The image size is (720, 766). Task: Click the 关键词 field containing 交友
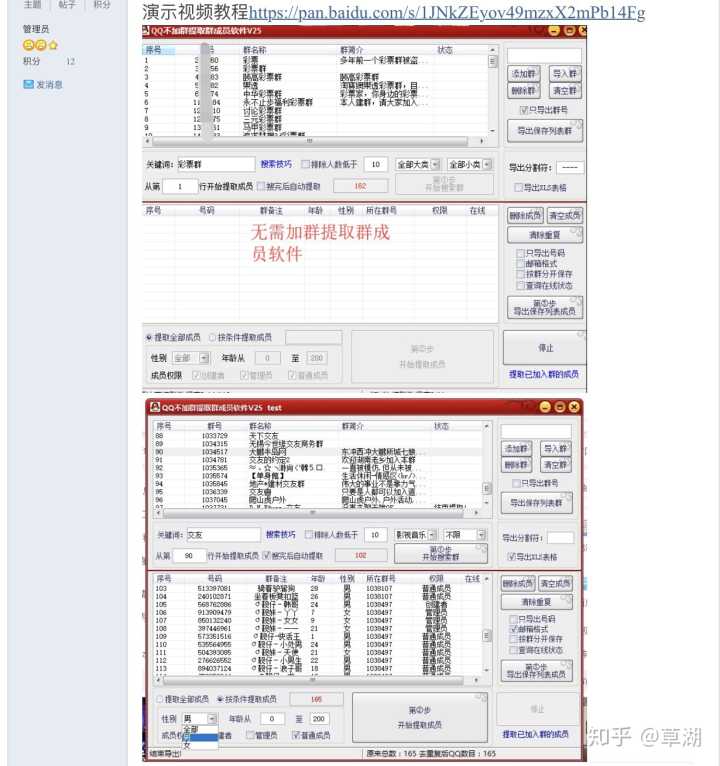[x=223, y=535]
